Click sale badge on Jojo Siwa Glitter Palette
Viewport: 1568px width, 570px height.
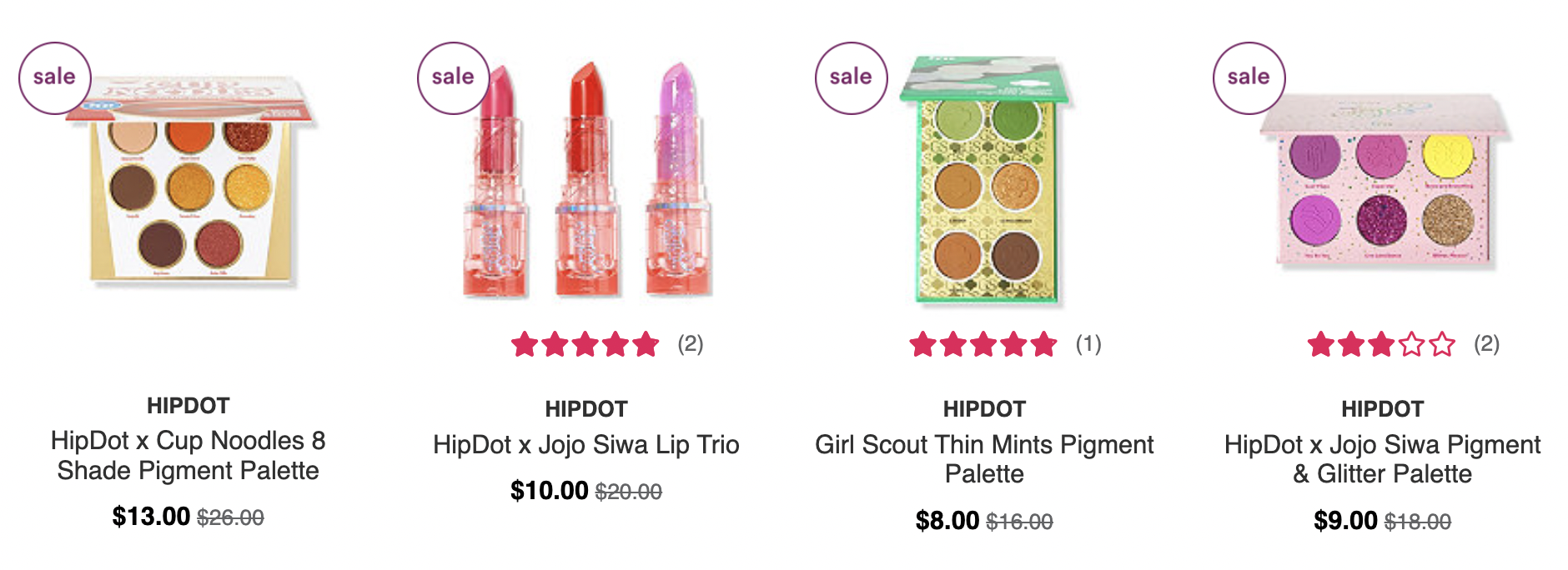pyautogui.click(x=1249, y=78)
